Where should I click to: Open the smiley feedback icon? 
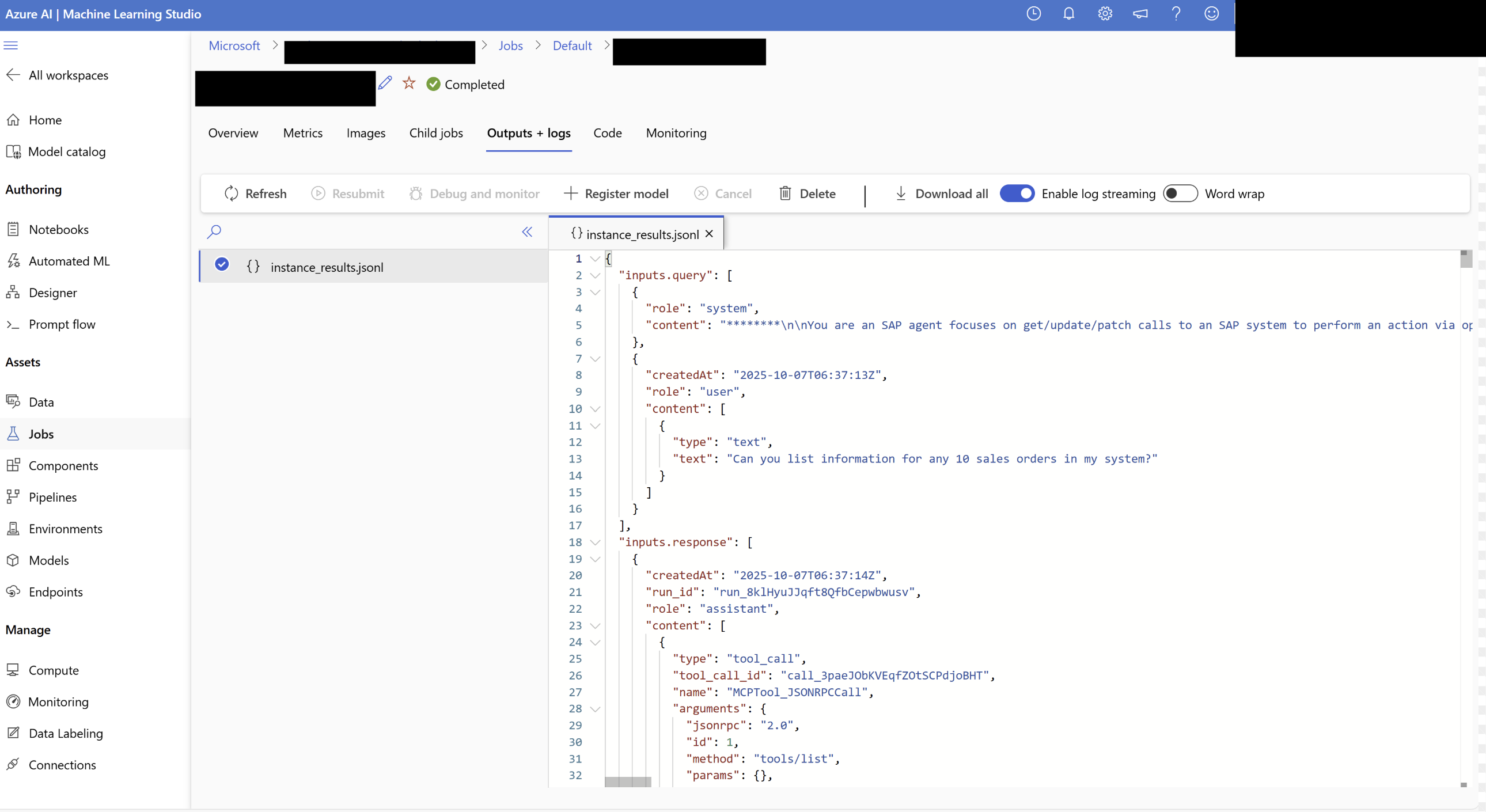1211,14
